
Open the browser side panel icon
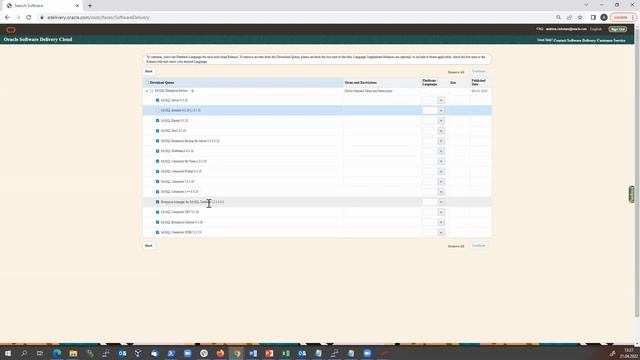point(593,18)
